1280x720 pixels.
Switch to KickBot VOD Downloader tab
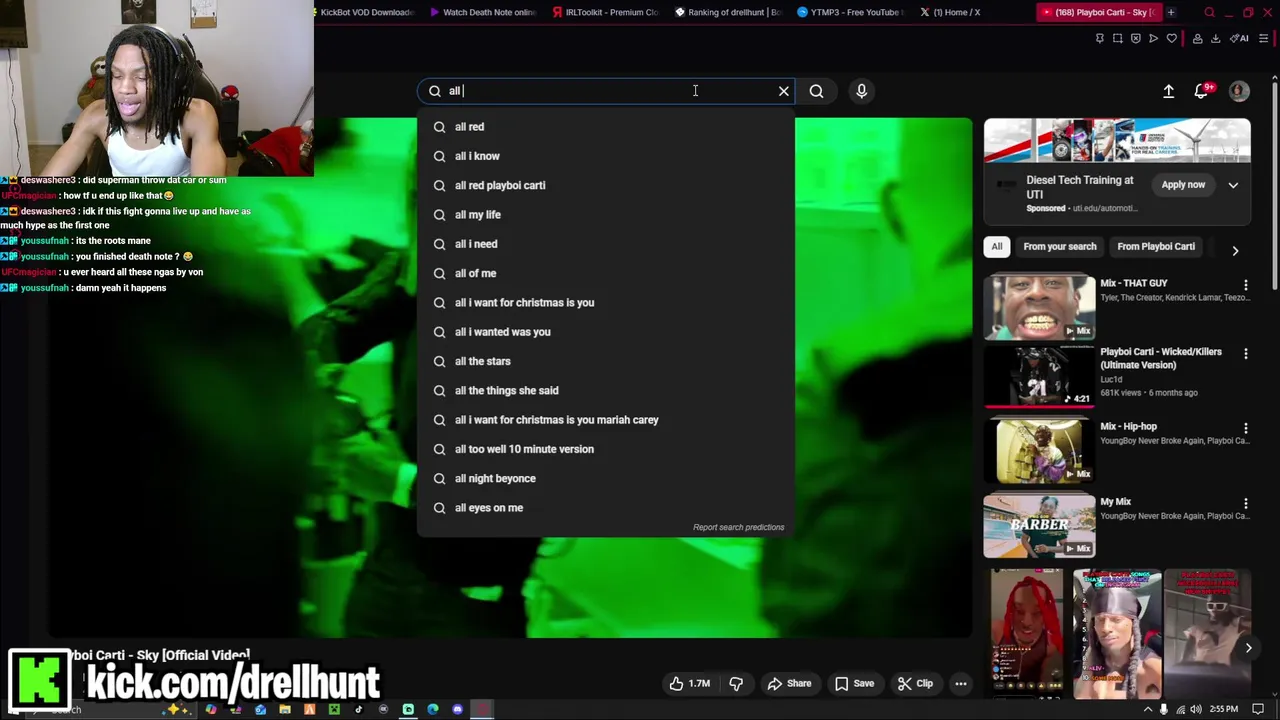pyautogui.click(x=360, y=12)
